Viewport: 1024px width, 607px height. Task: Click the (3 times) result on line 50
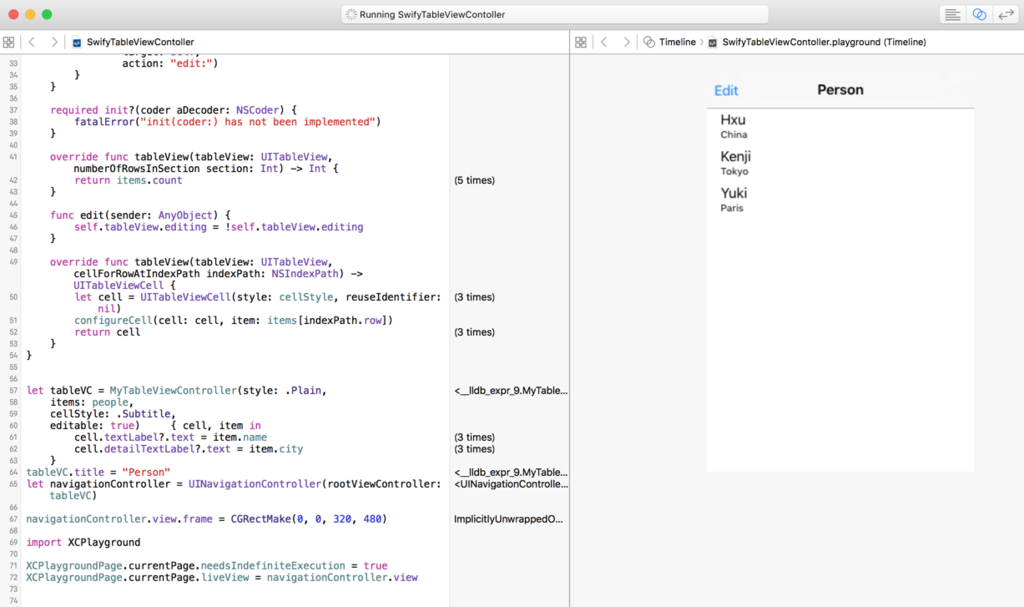pos(474,297)
